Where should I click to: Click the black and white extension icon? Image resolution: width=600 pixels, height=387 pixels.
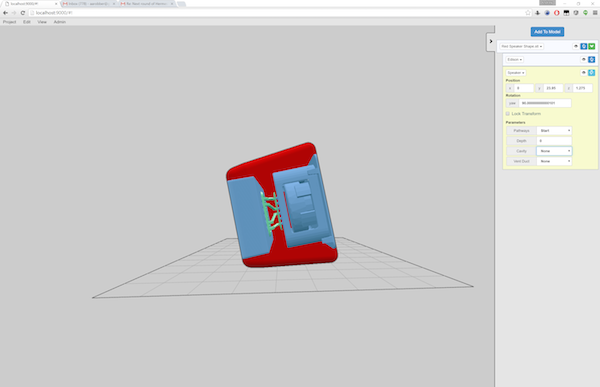[566, 13]
